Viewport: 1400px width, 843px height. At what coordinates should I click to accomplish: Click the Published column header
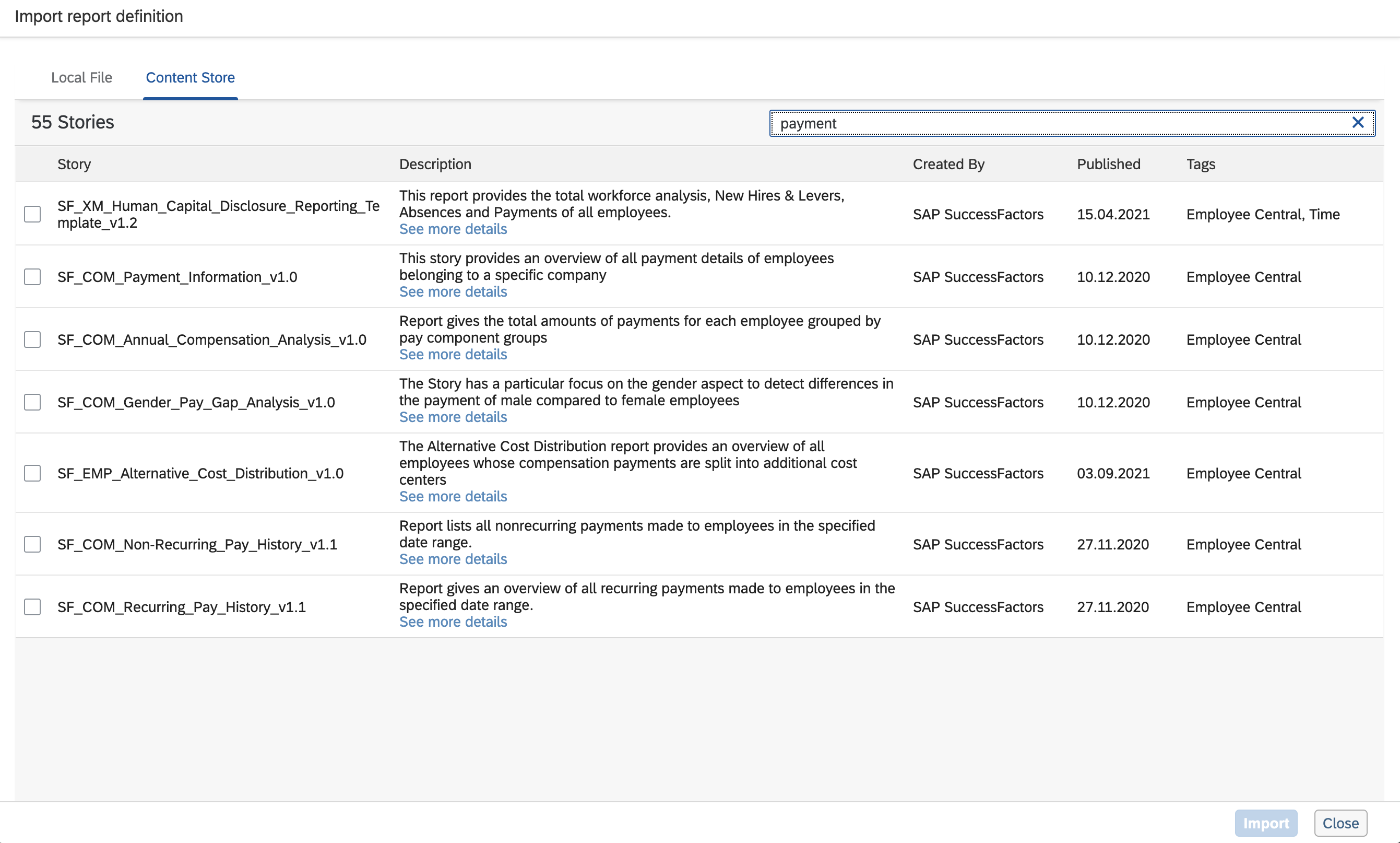coord(1108,164)
